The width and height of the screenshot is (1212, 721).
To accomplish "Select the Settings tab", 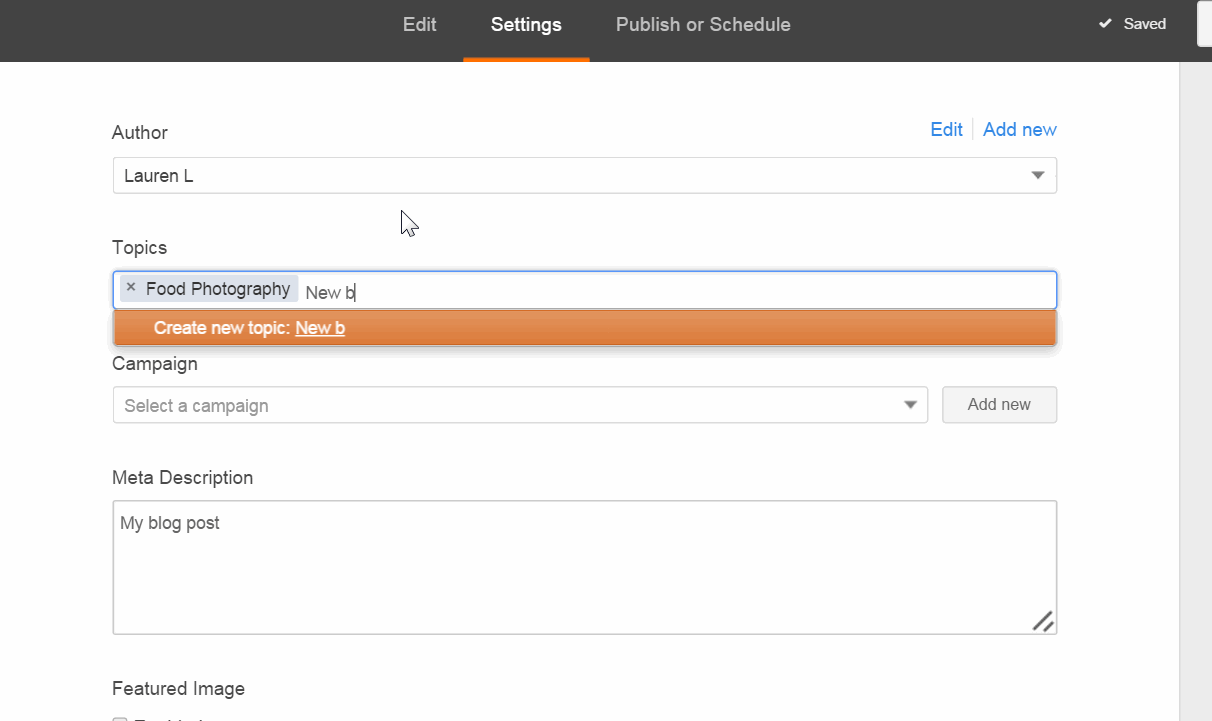I will (x=526, y=25).
